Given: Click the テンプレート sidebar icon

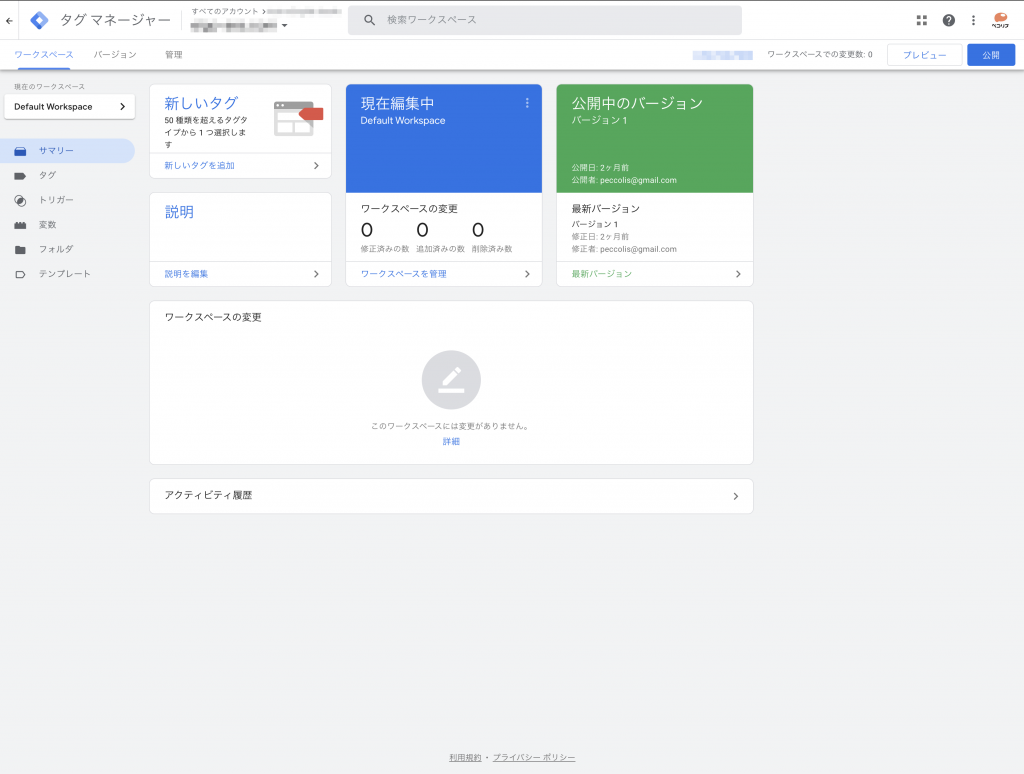Looking at the screenshot, I should [x=20, y=274].
